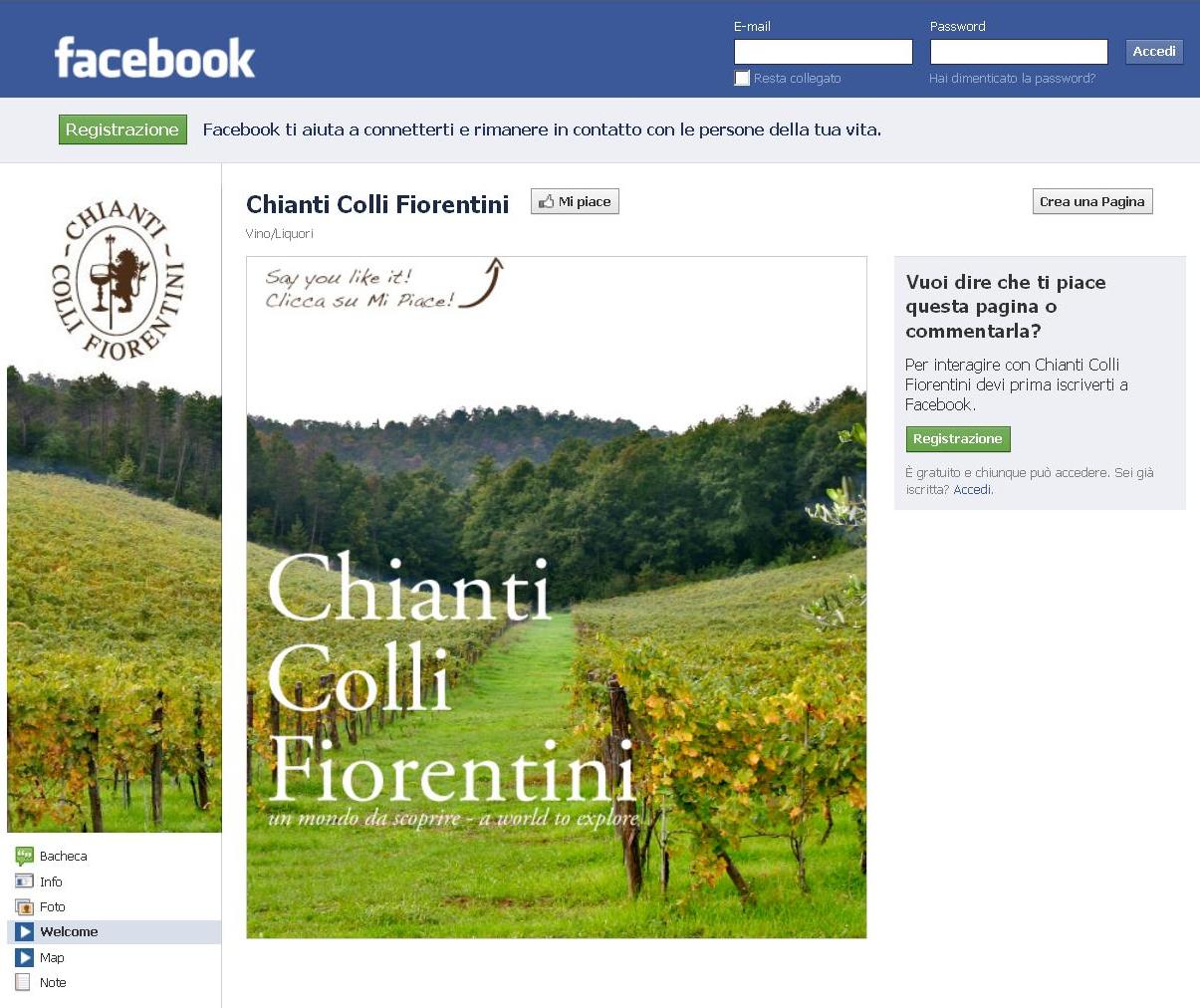Screen dimensions: 1200x1008
Task: Toggle the Resta collegato checkbox
Action: (x=742, y=78)
